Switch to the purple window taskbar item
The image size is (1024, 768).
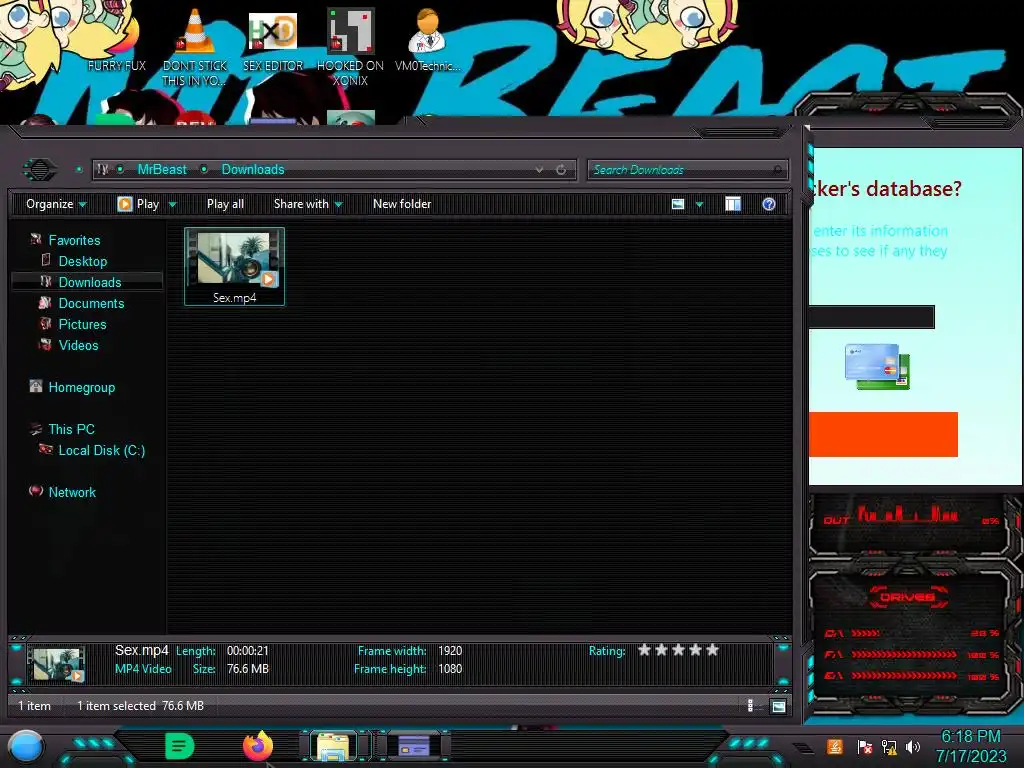(414, 746)
